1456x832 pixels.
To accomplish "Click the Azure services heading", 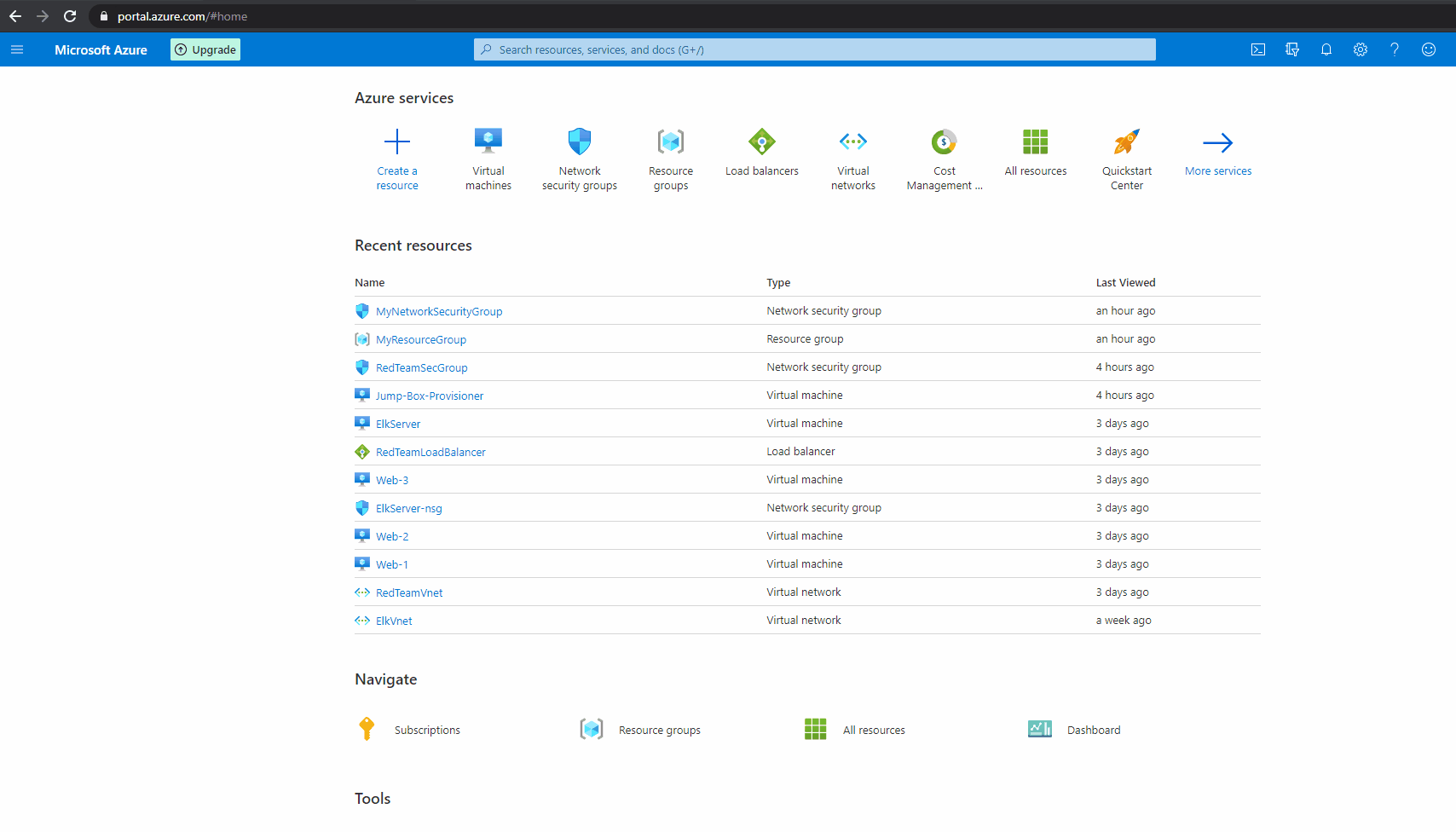I will [x=404, y=98].
